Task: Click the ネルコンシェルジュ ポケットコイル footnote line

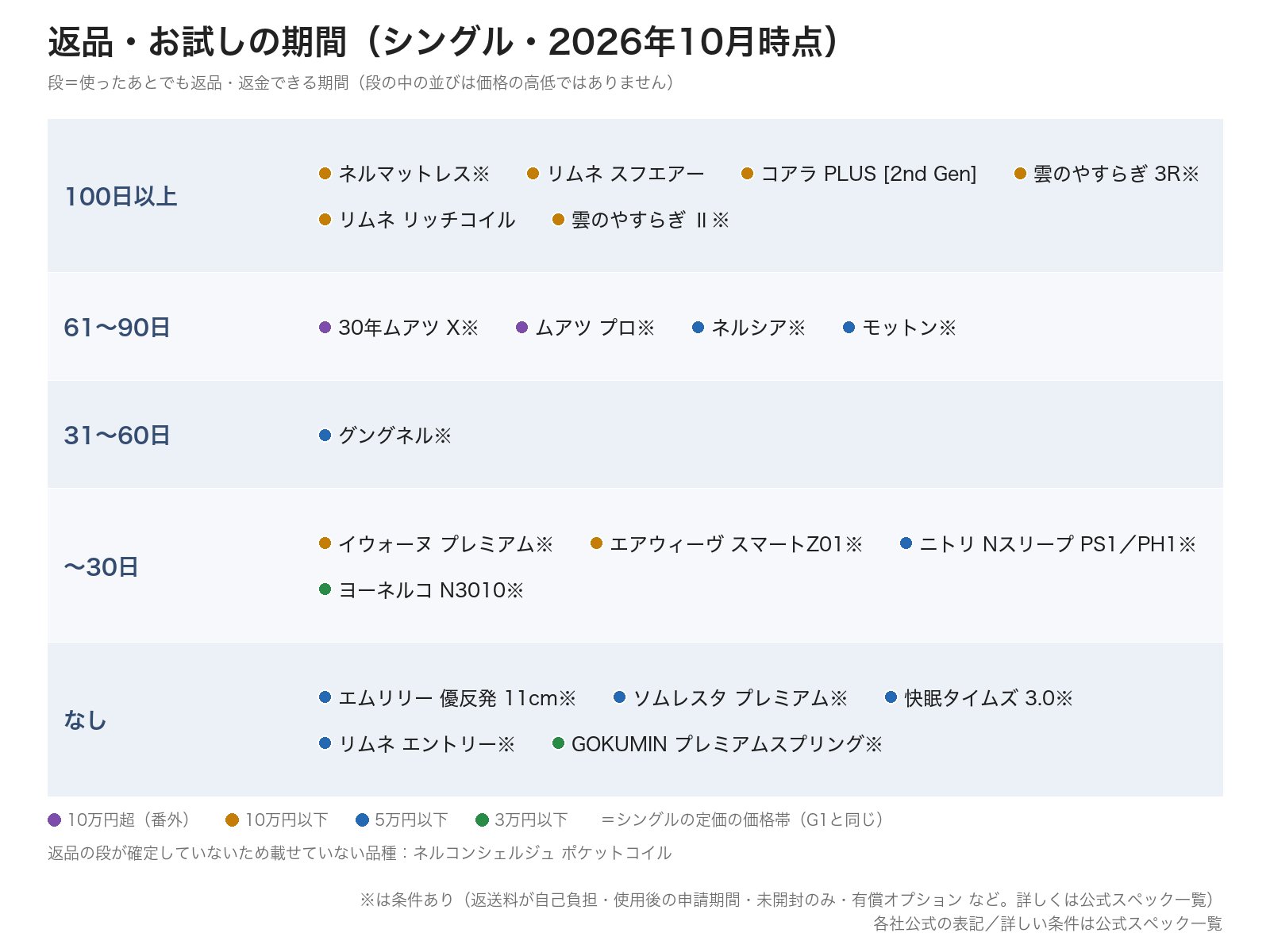Action: coord(360,854)
